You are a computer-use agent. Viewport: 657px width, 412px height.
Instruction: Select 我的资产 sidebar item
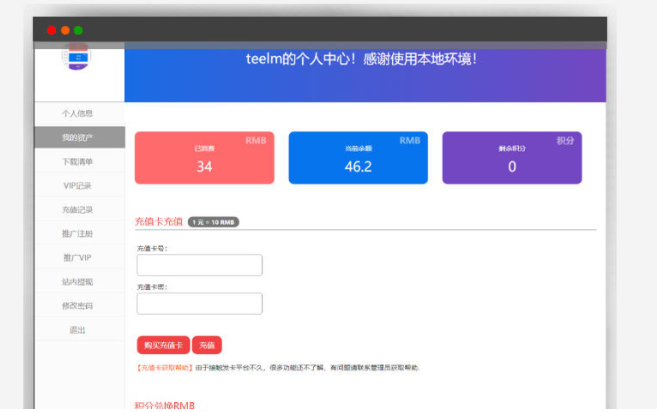(78, 137)
